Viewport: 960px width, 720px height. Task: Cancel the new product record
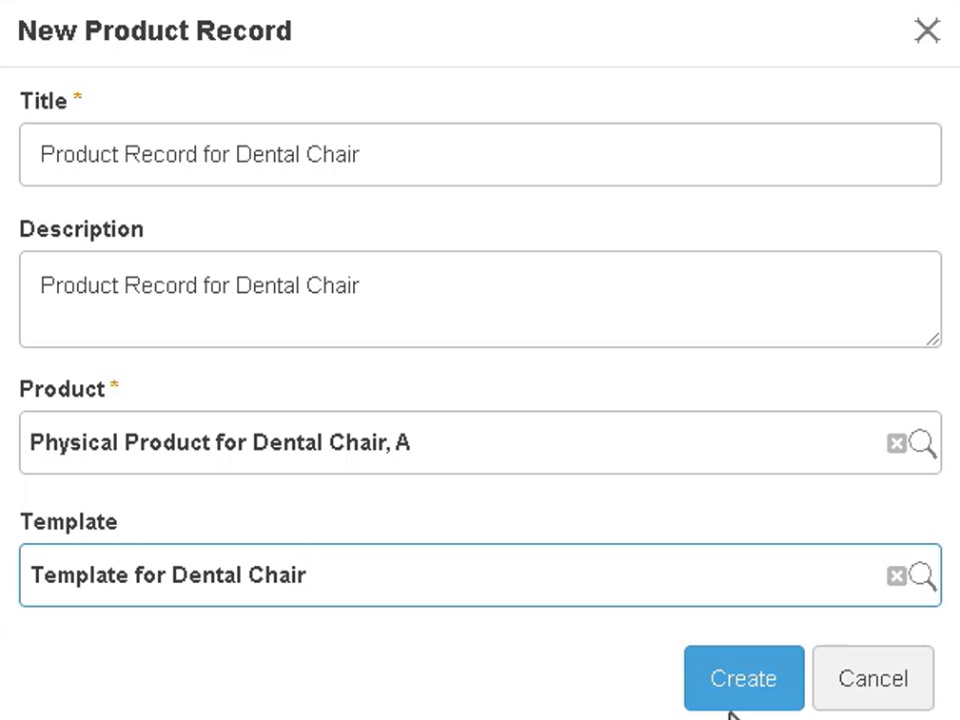872,678
